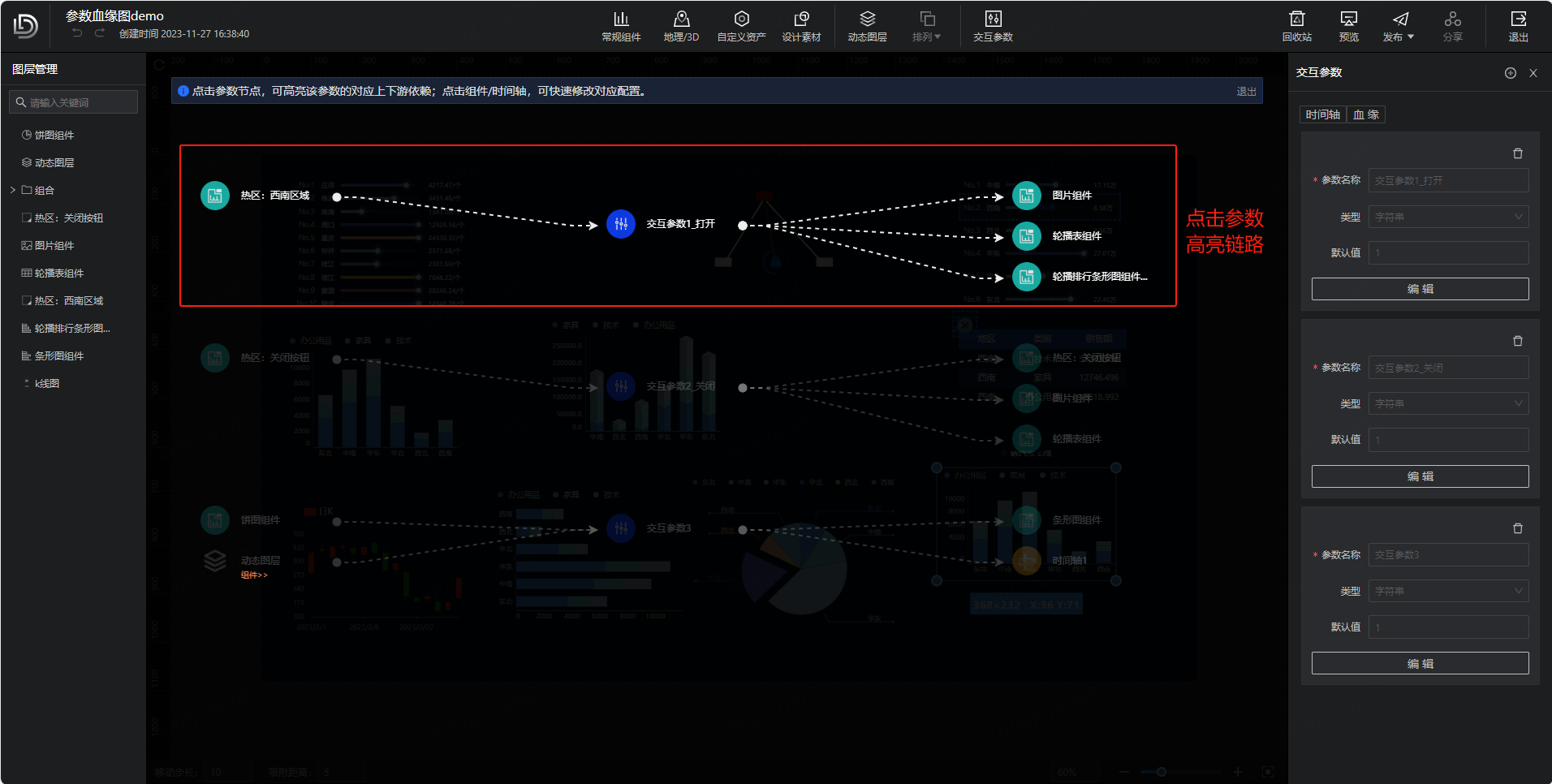Open the 类型 dropdown for 交互参数1_打开
Screen dimensions: 1552x784
pos(1448,217)
